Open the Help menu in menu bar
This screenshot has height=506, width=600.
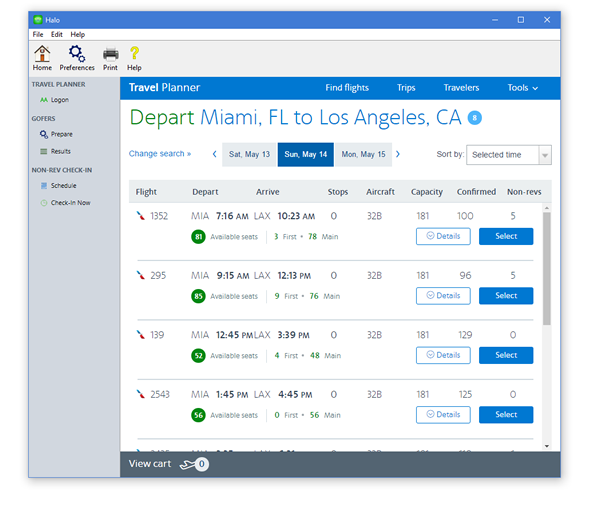point(78,34)
